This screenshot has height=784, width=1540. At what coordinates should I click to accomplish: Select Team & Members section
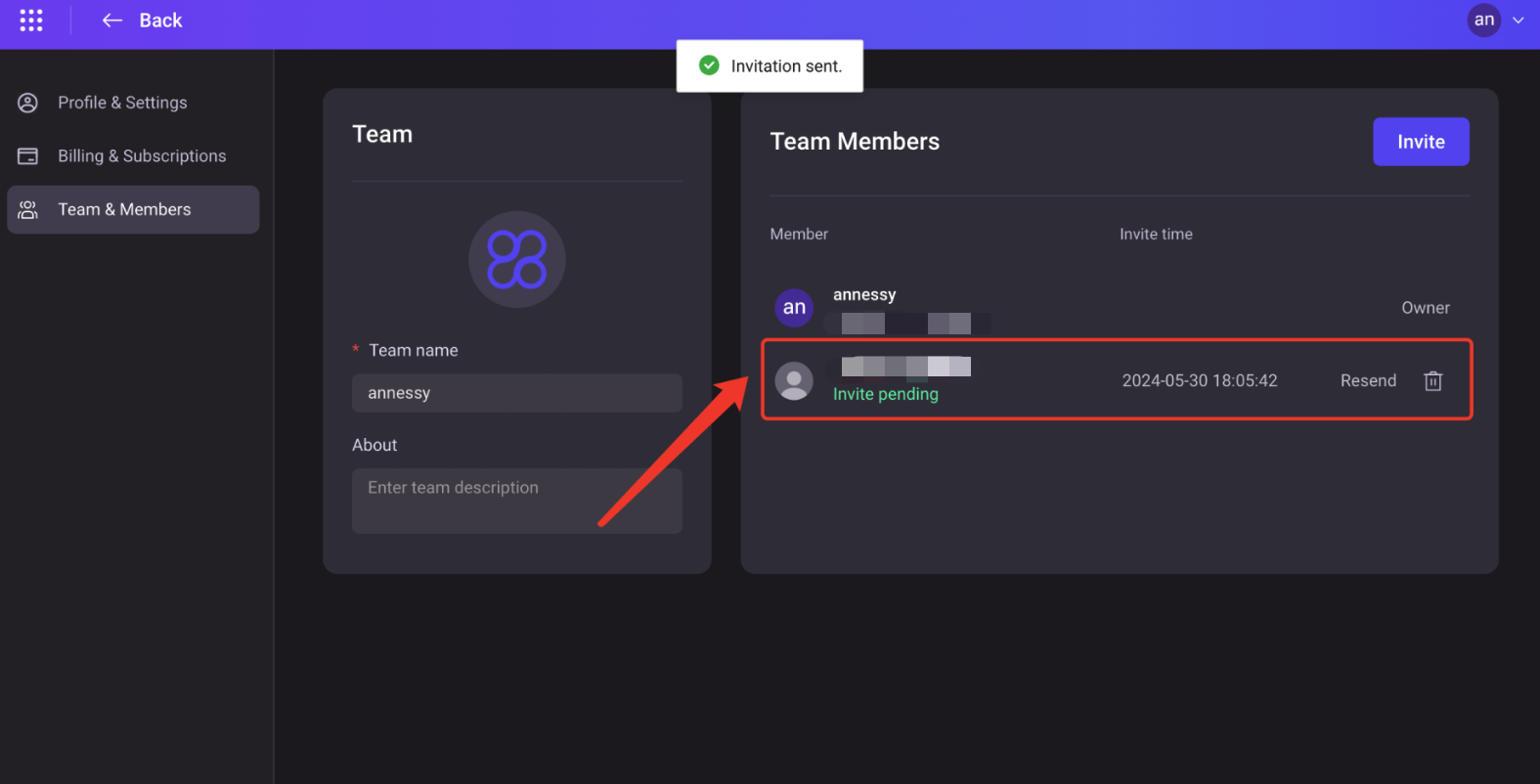133,209
